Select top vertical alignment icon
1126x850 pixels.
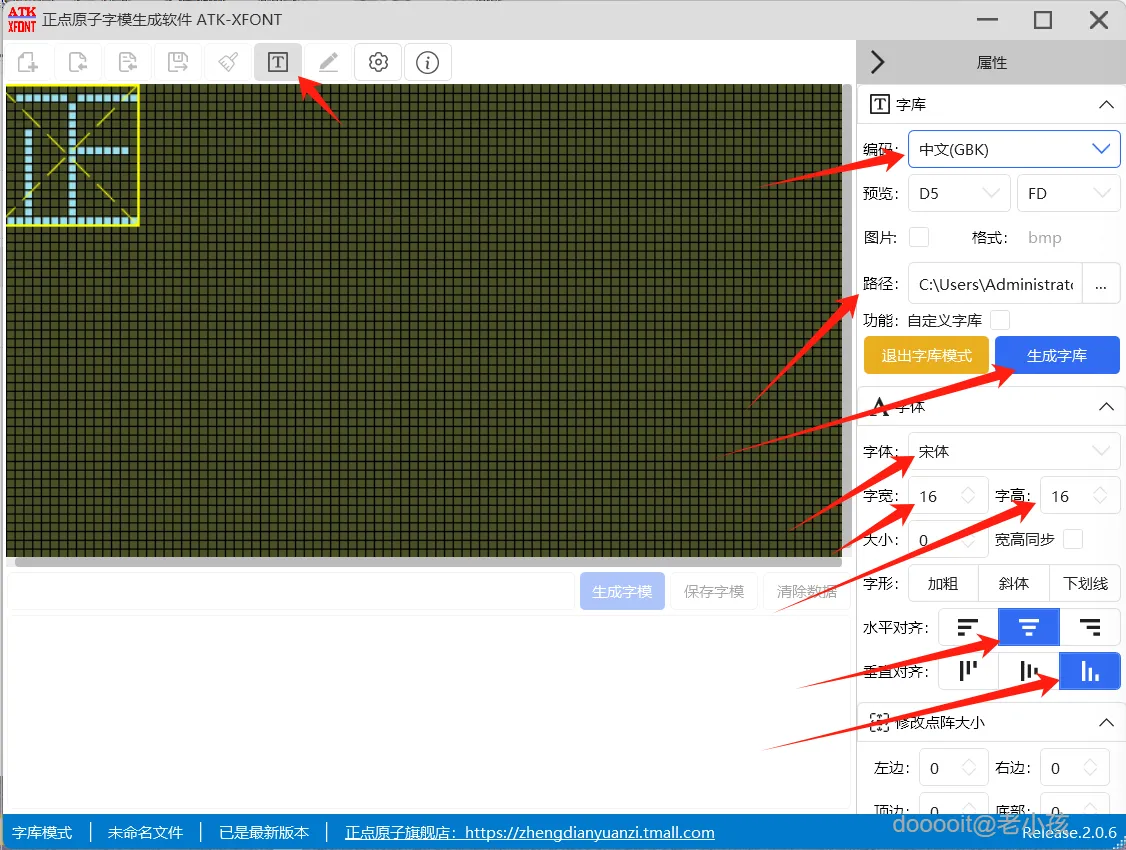point(968,671)
